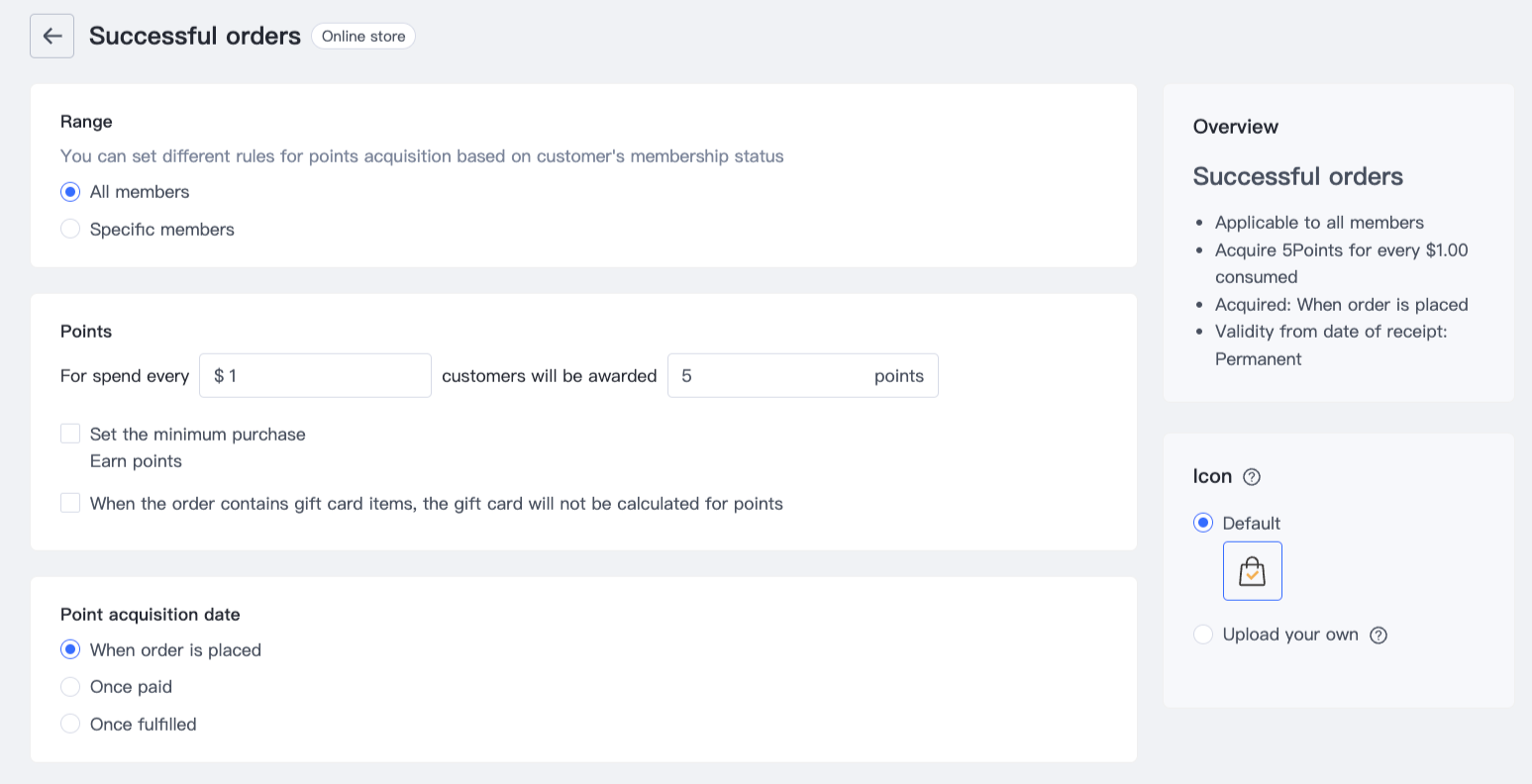Click the back arrow button
1532x784 pixels.
tap(51, 37)
